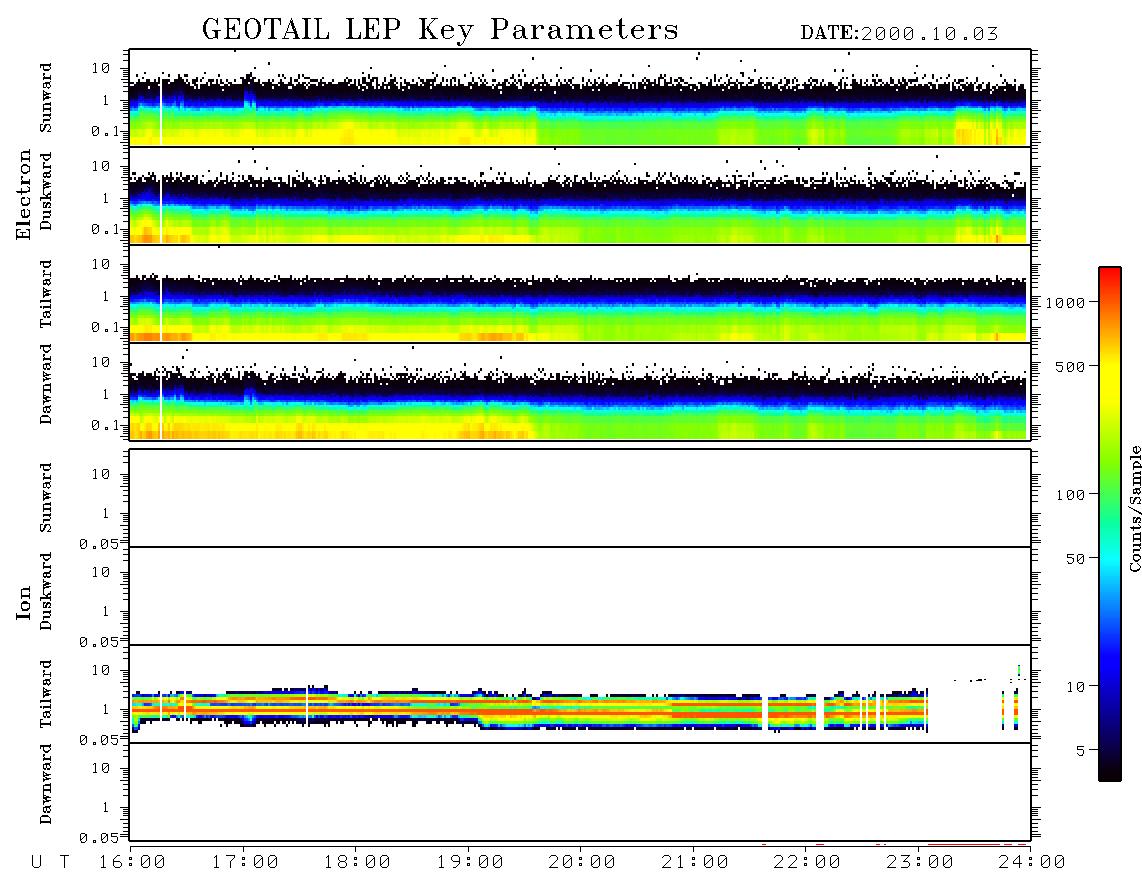Select the Ion "Tailward" axis label

pyautogui.click(x=46, y=694)
